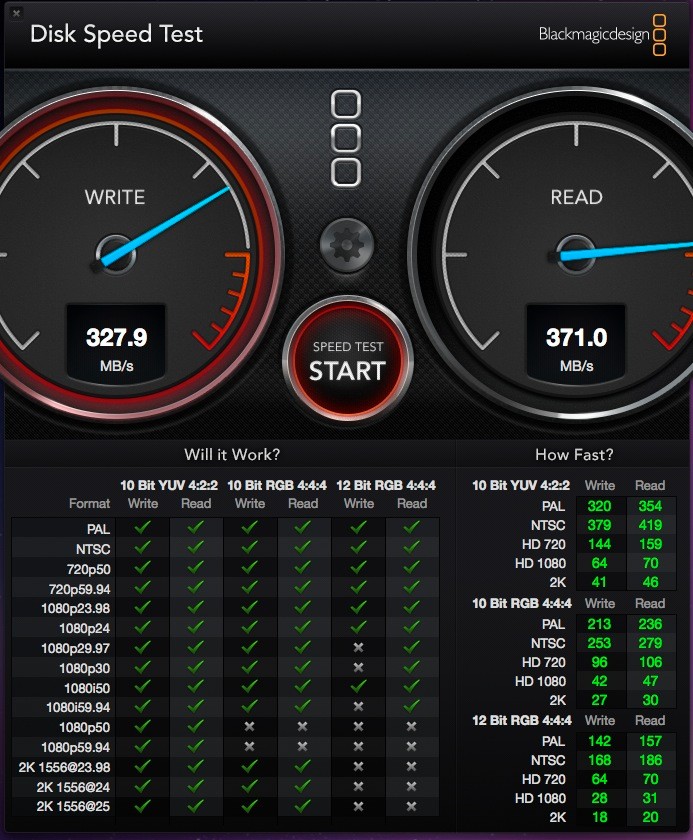Click the 10 Bit RGB 4:4:4 column header in Will it Work
The image size is (693, 840).
[277, 485]
